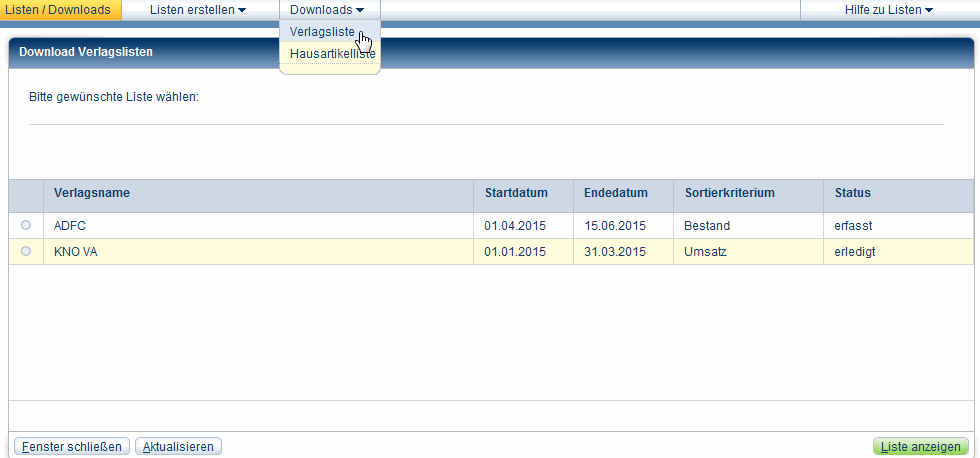Click the Fenster schließen button
The image size is (980, 458).
click(72, 447)
